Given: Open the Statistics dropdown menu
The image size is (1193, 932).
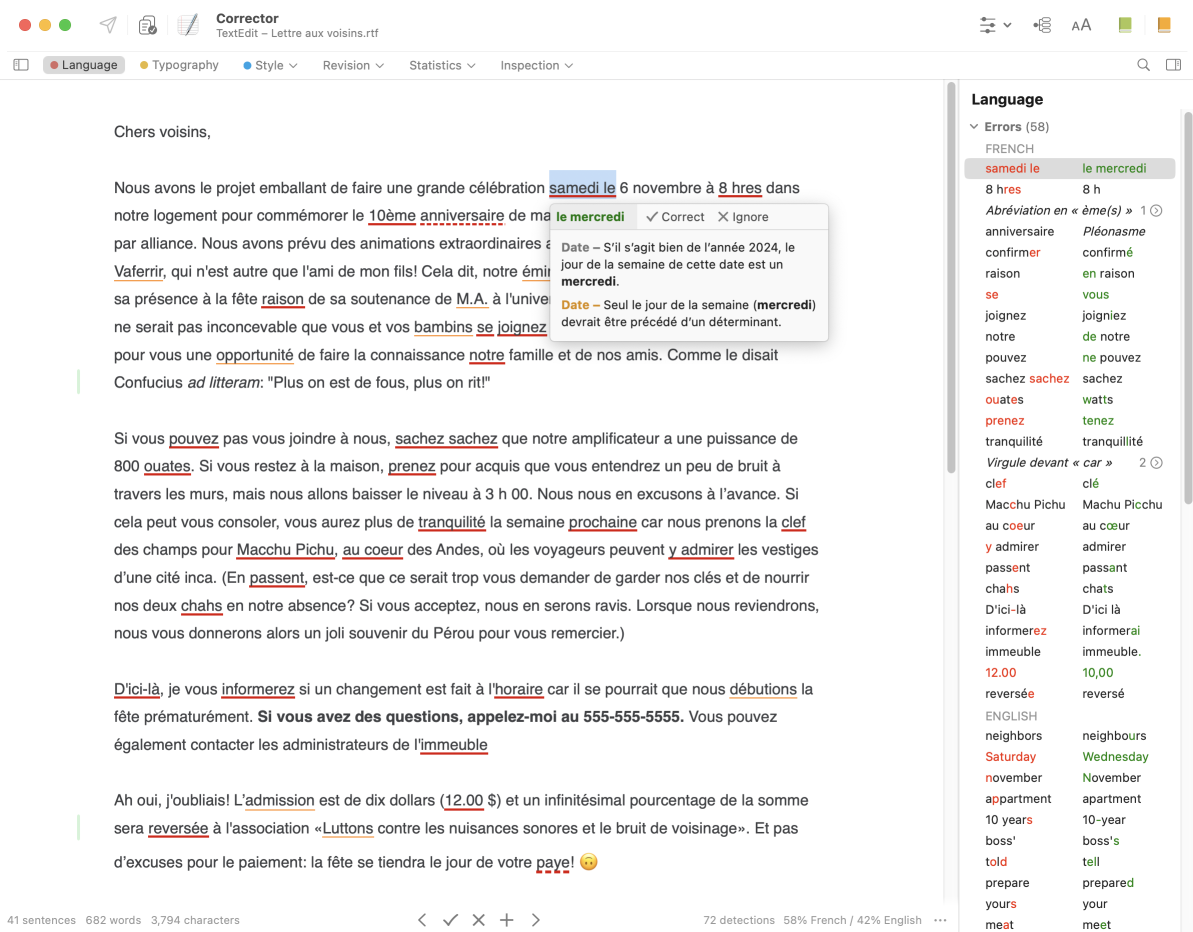Looking at the screenshot, I should pyautogui.click(x=441, y=65).
